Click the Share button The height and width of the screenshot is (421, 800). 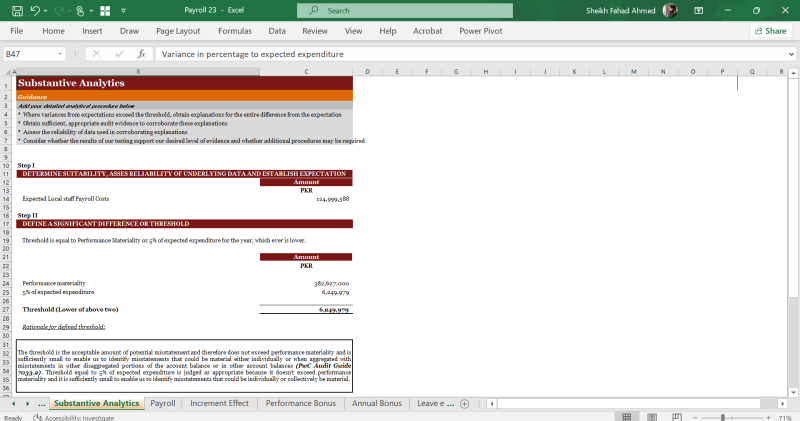coord(770,31)
